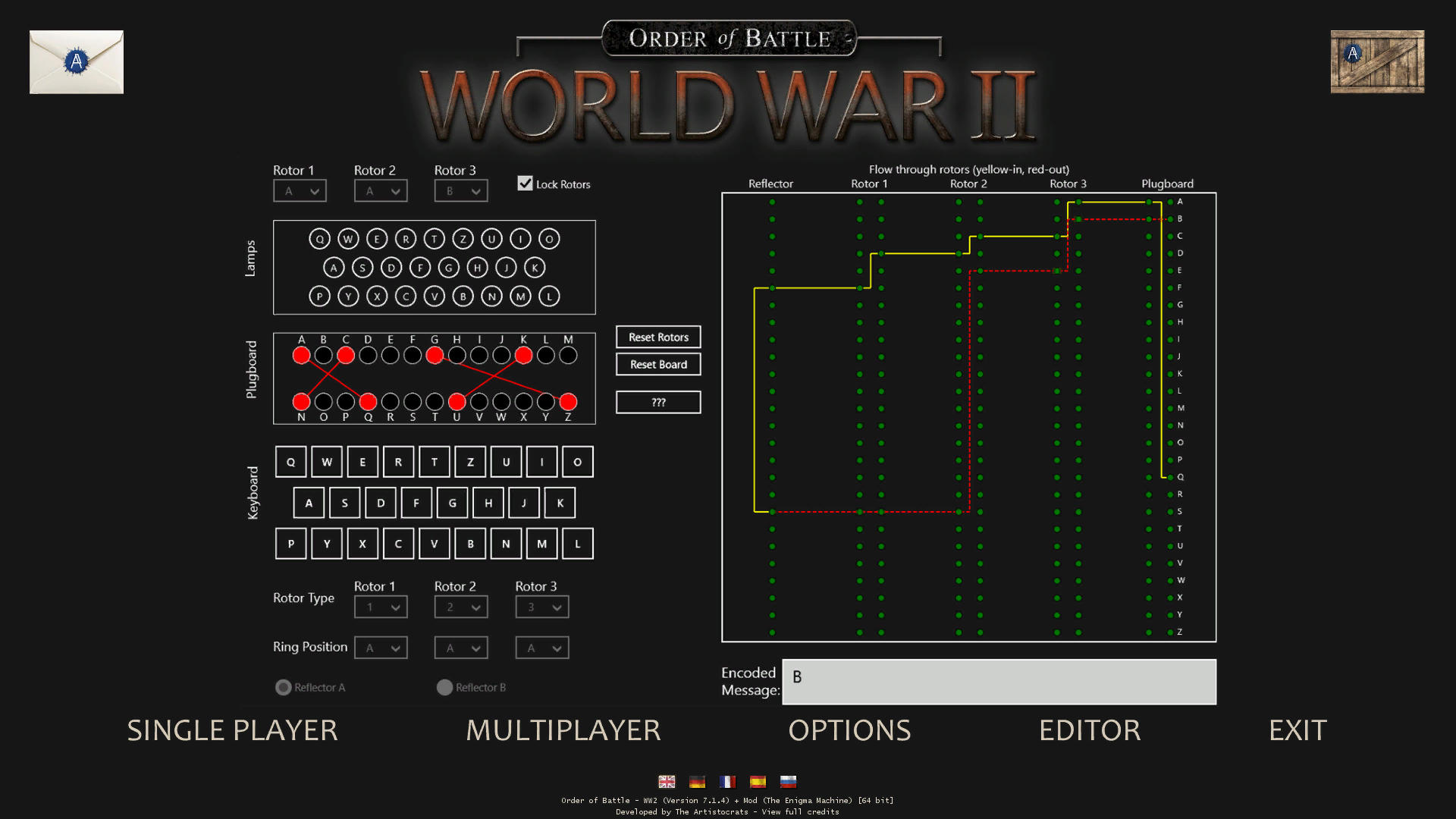This screenshot has width=1456, height=819.
Task: Click the O lamp in Lamps panel
Action: tap(549, 239)
